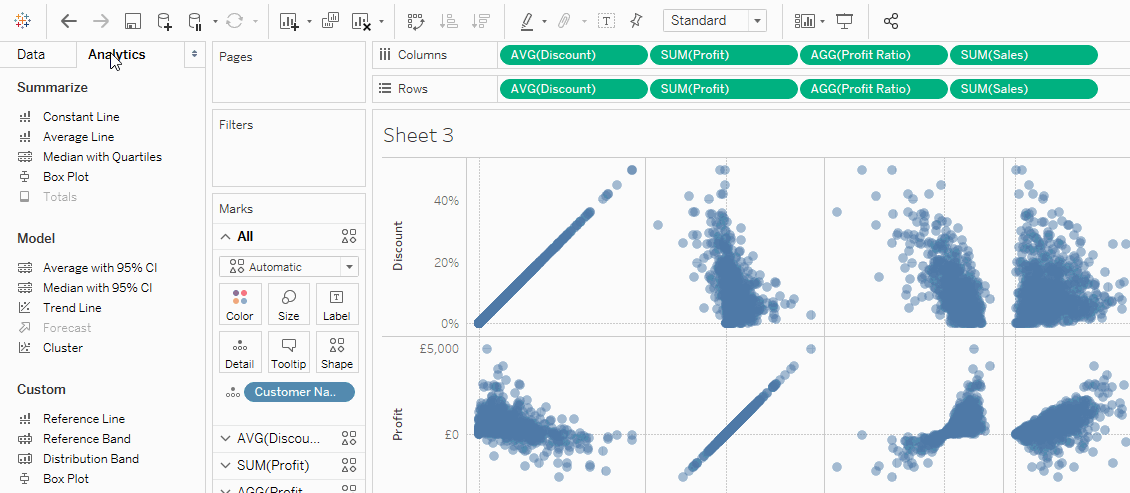Click the SUM(Sales) pill on Columns shelf
Screen dimensions: 1130x493
tap(1023, 55)
